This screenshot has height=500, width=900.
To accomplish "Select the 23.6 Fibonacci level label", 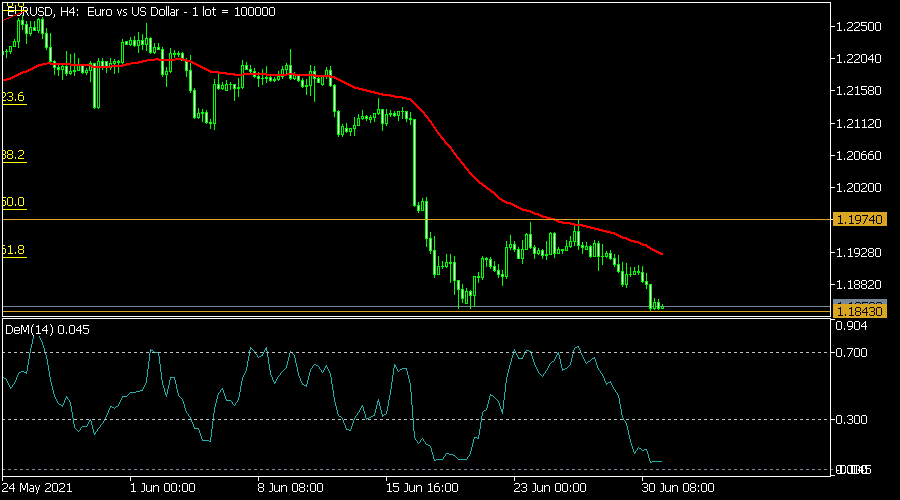I will [13, 96].
